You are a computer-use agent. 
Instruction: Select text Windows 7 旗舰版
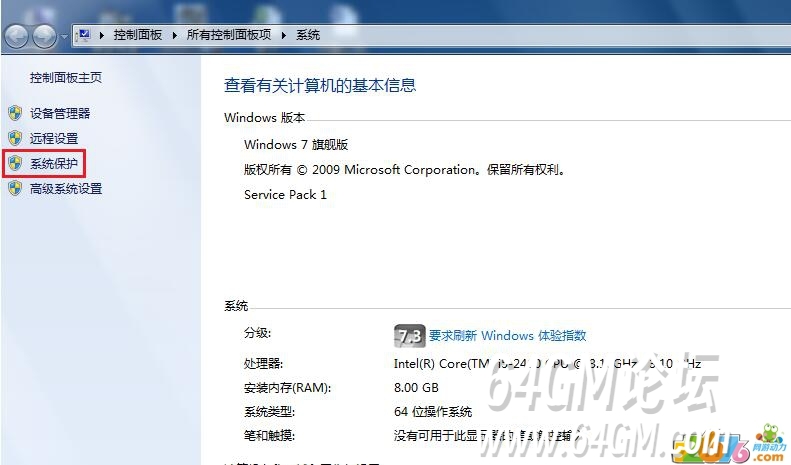pyautogui.click(x=296, y=145)
